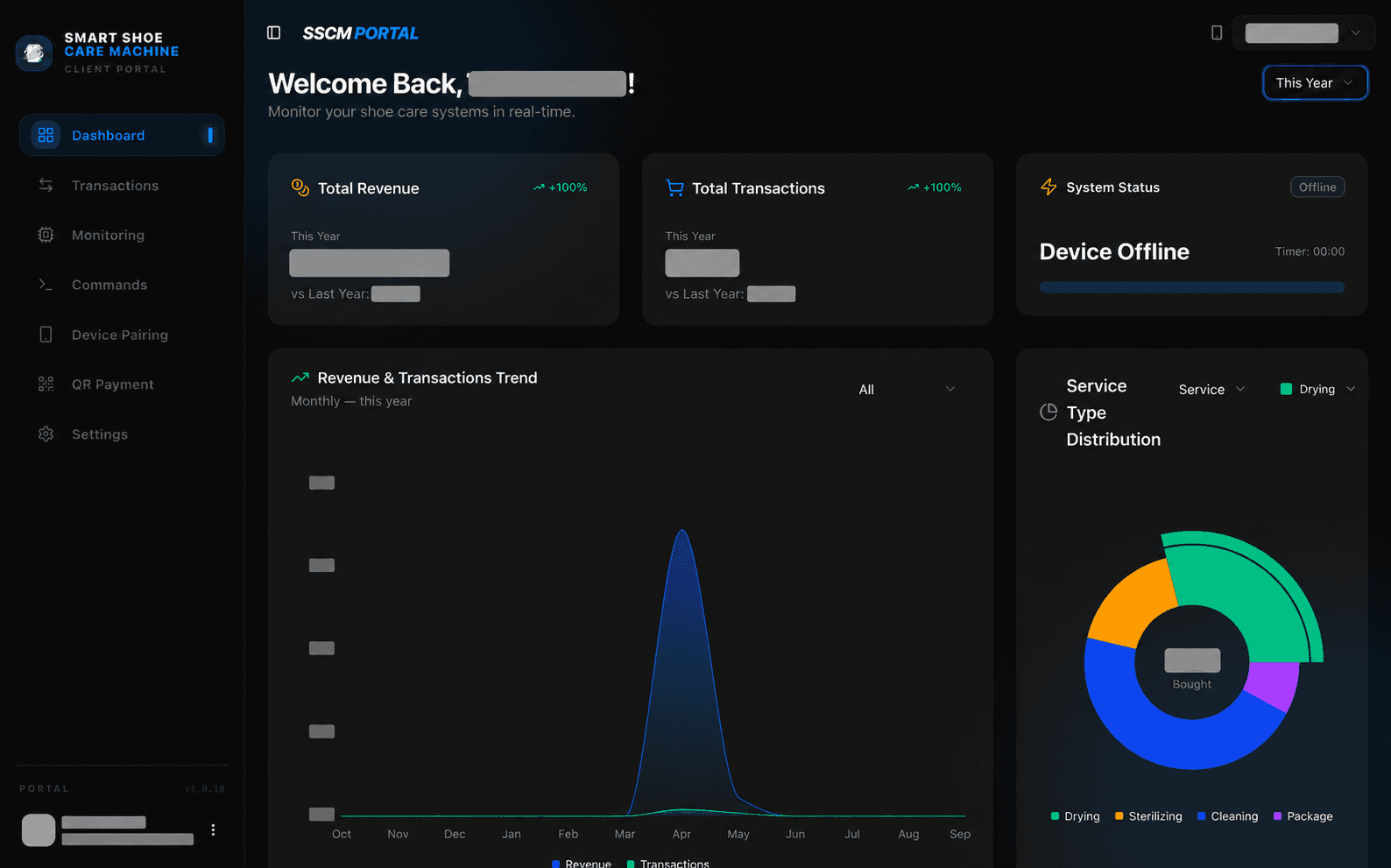Open the Drying dropdown in distribution card
1391x868 pixels.
coord(1317,389)
